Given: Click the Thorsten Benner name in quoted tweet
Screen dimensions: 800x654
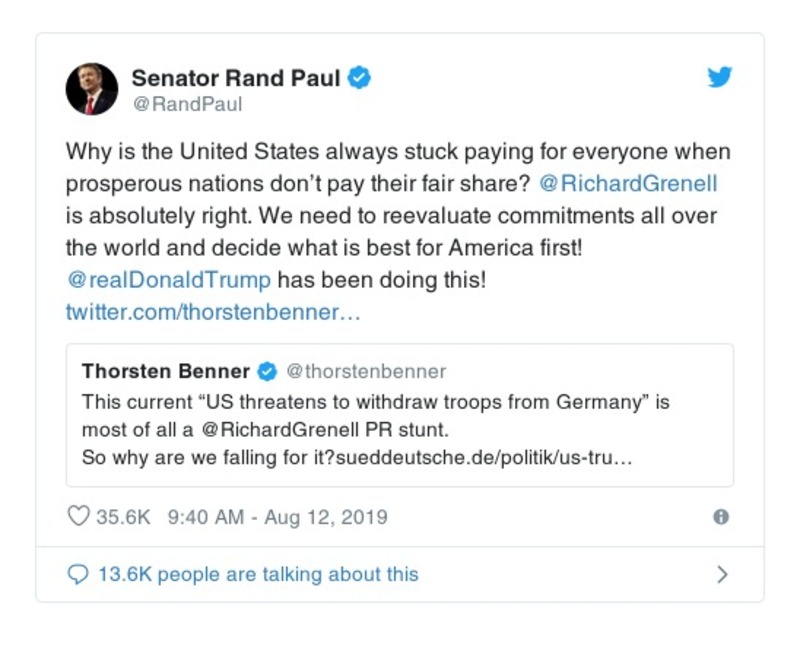Looking at the screenshot, I should pos(165,372).
